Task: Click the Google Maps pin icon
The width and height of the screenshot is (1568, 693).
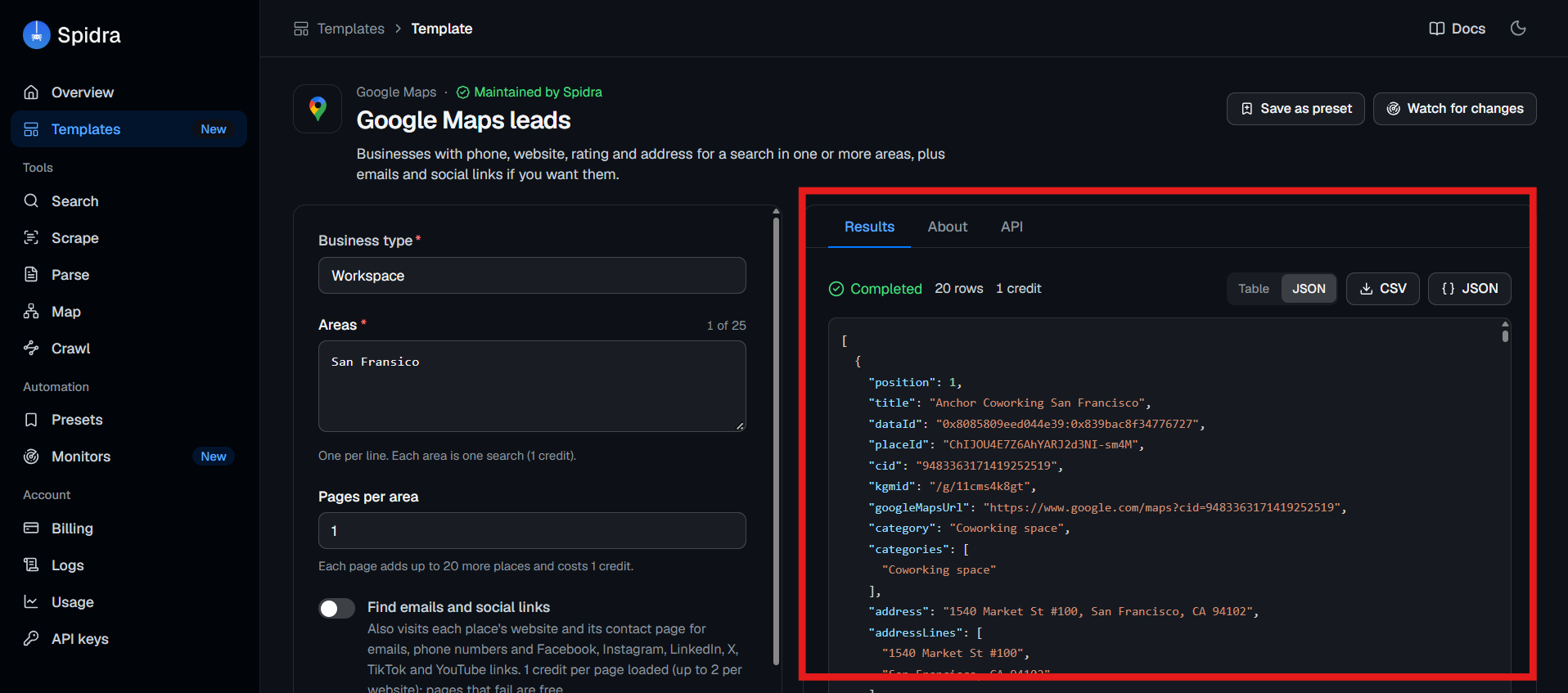Action: click(318, 109)
